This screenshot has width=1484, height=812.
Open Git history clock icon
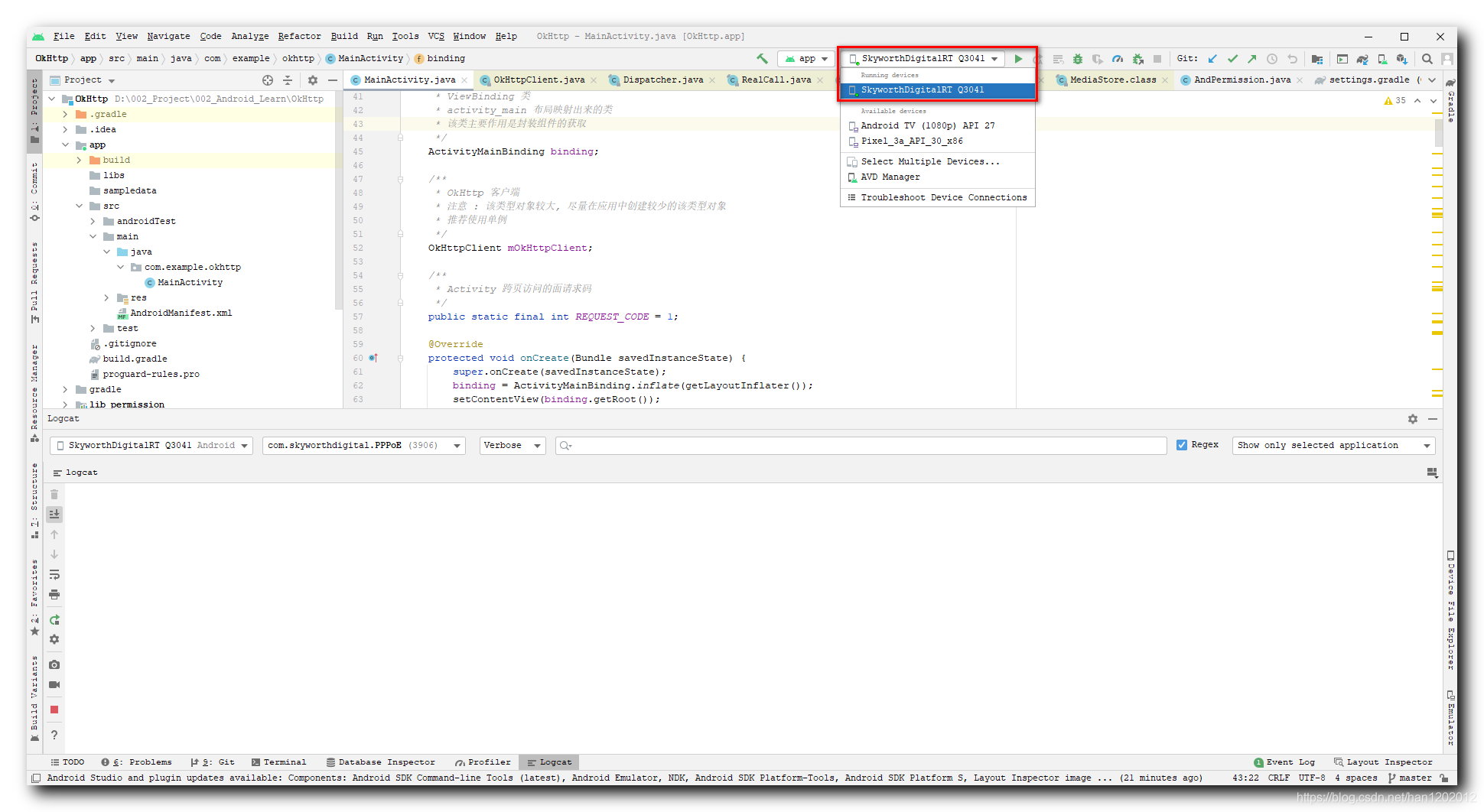pyautogui.click(x=1272, y=59)
